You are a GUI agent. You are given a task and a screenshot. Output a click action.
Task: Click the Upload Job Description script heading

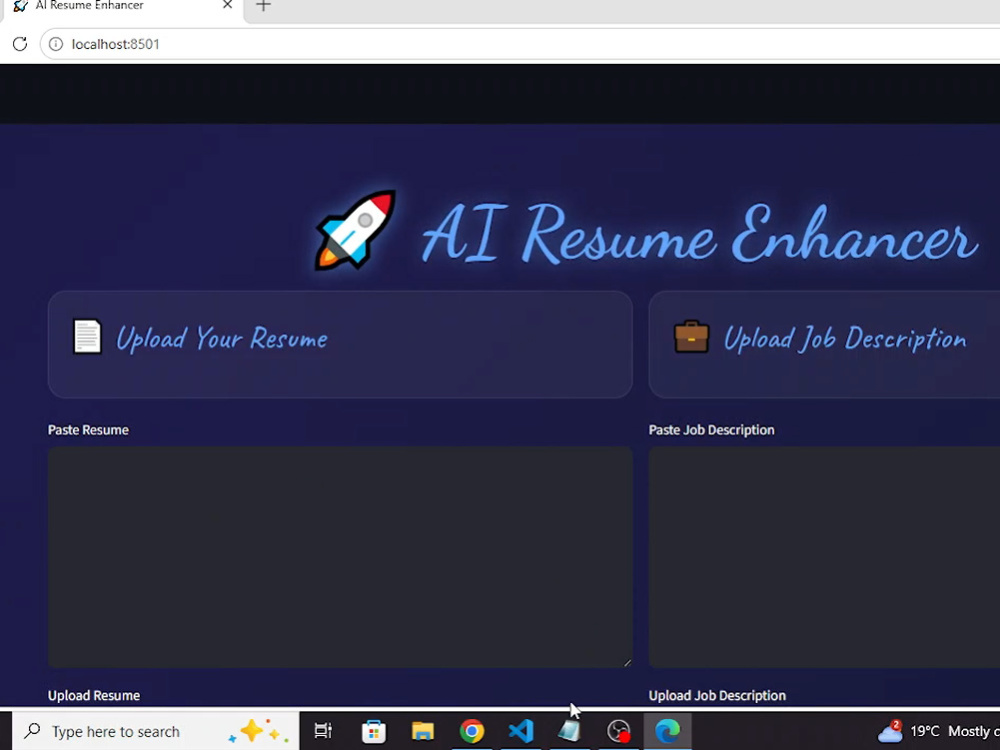coord(845,338)
